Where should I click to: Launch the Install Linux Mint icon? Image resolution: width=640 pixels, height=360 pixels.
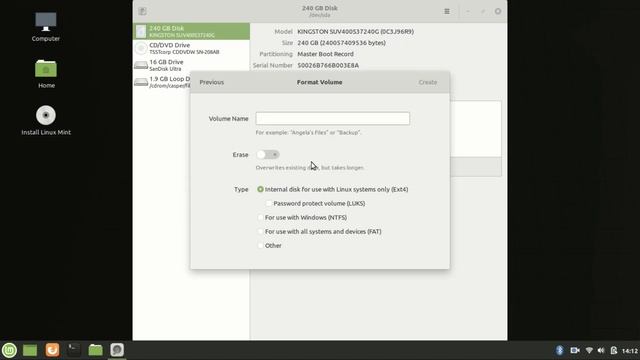coord(46,120)
